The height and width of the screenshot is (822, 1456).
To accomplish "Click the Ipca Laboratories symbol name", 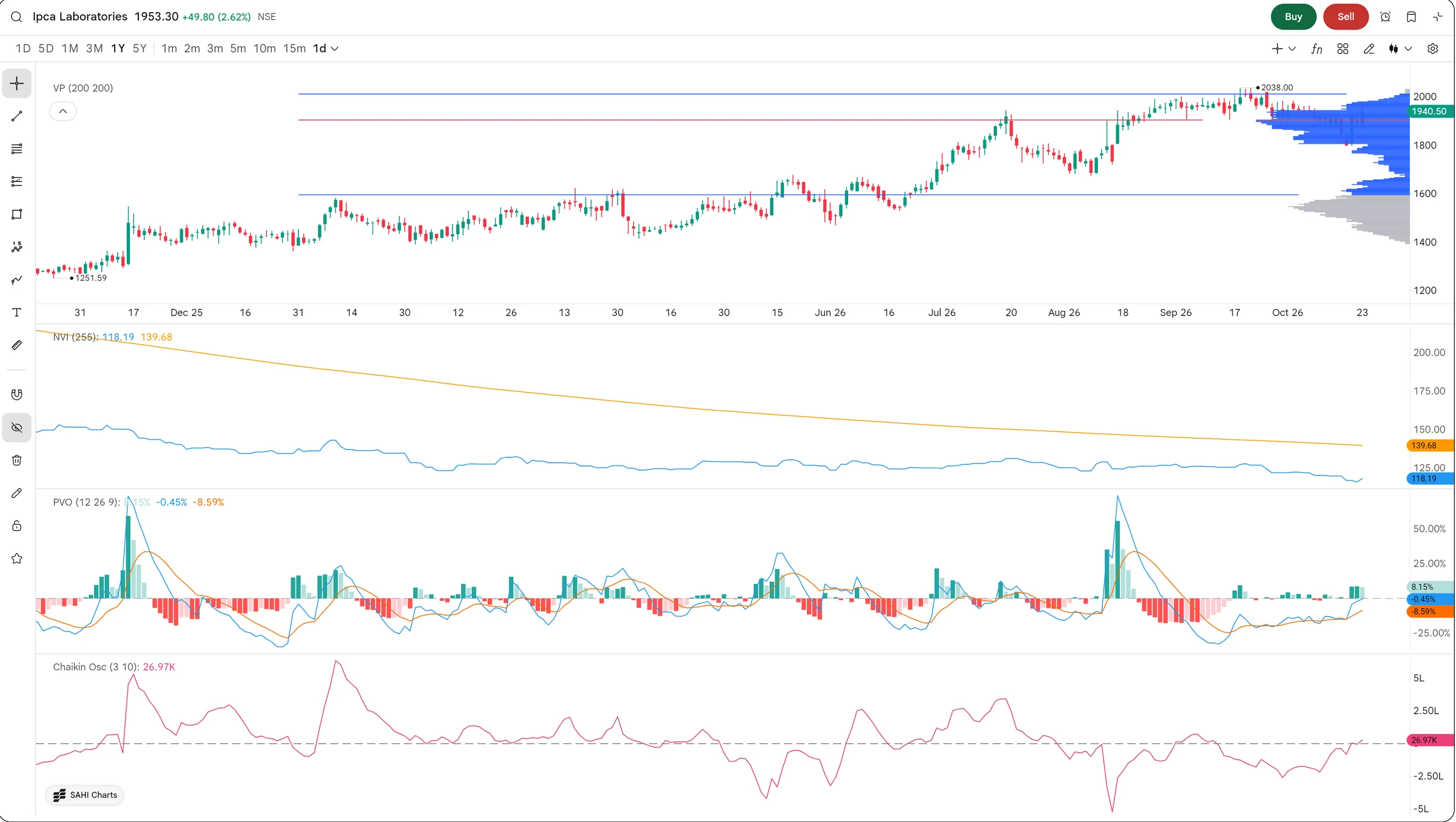I will [x=80, y=17].
